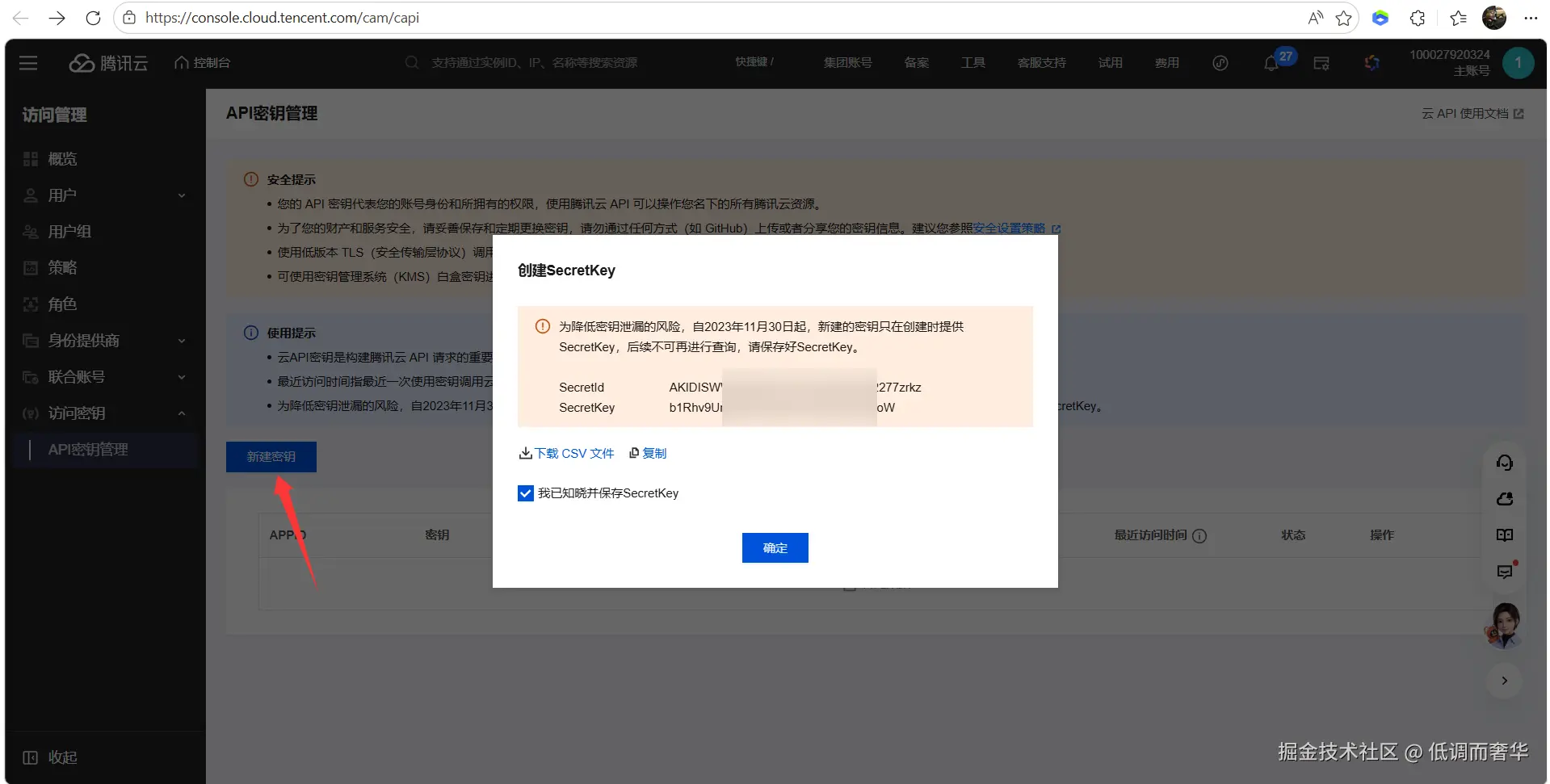Open the browser extensions puzzle icon
The image size is (1550, 784).
coord(1418,18)
